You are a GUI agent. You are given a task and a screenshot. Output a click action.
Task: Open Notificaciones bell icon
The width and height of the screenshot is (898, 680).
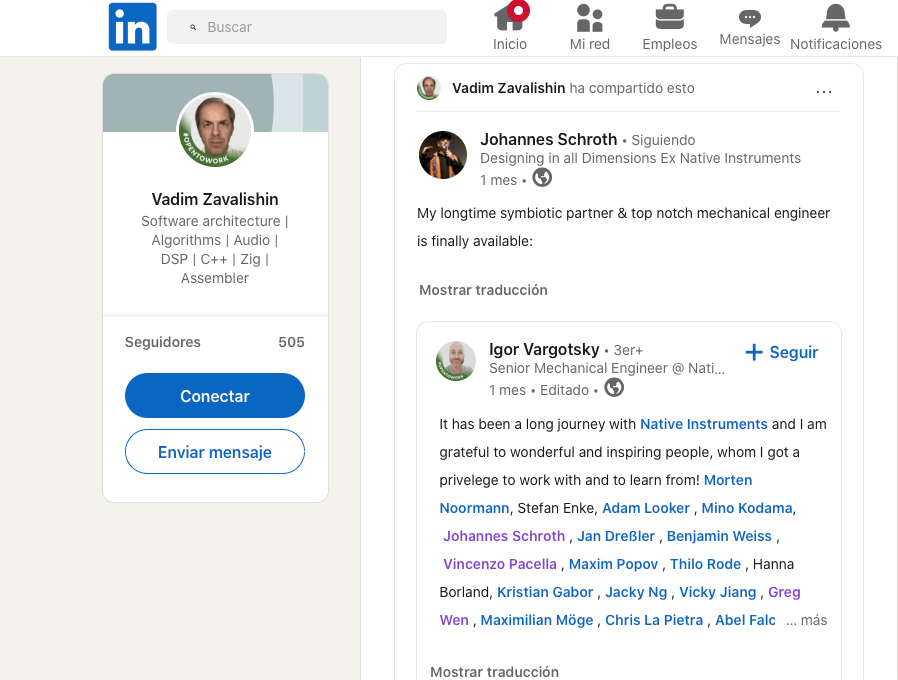pos(836,18)
